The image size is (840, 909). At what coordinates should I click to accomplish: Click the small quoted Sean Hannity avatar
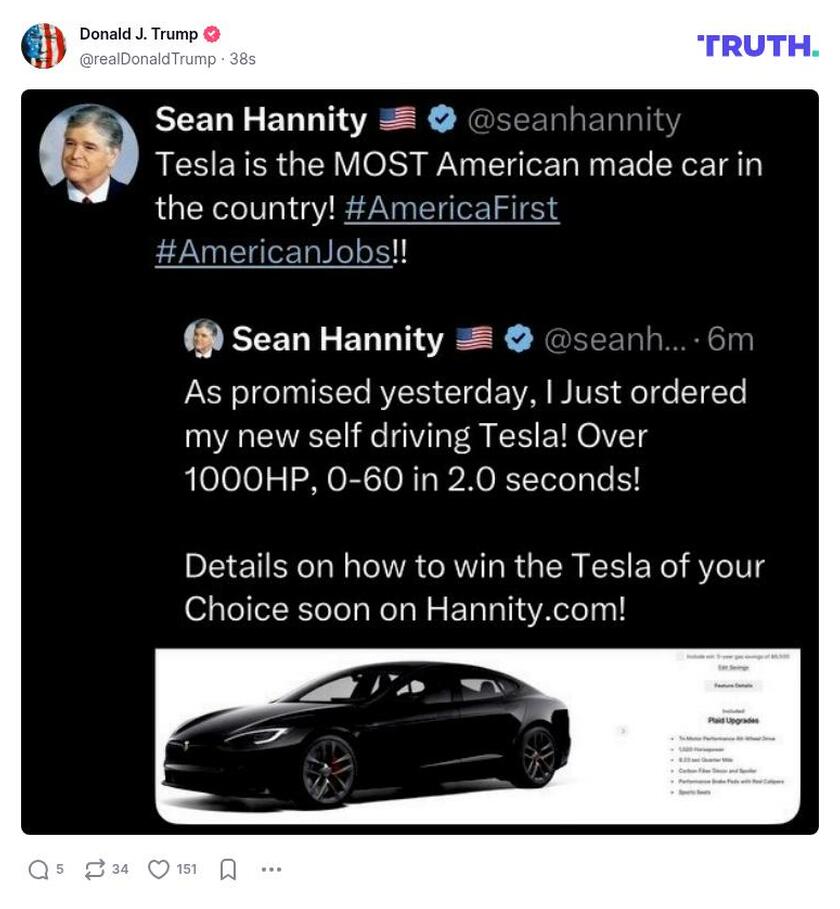click(204, 339)
